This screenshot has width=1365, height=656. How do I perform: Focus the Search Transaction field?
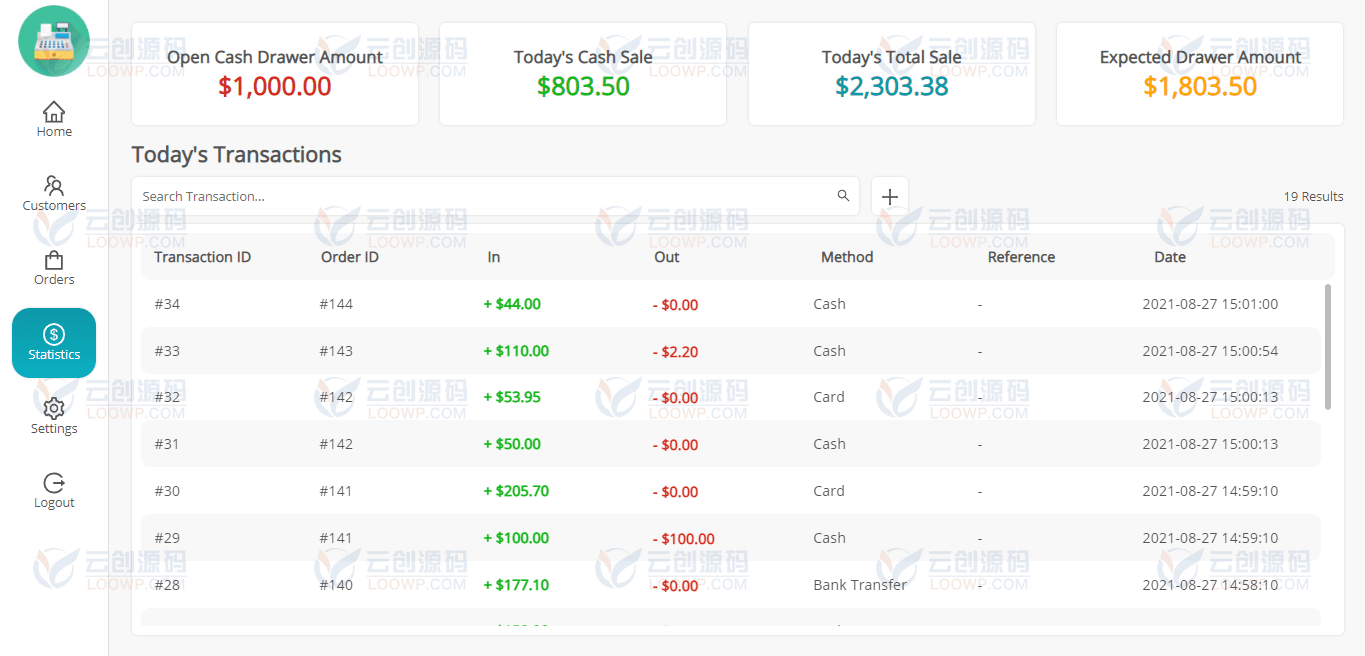tap(495, 196)
